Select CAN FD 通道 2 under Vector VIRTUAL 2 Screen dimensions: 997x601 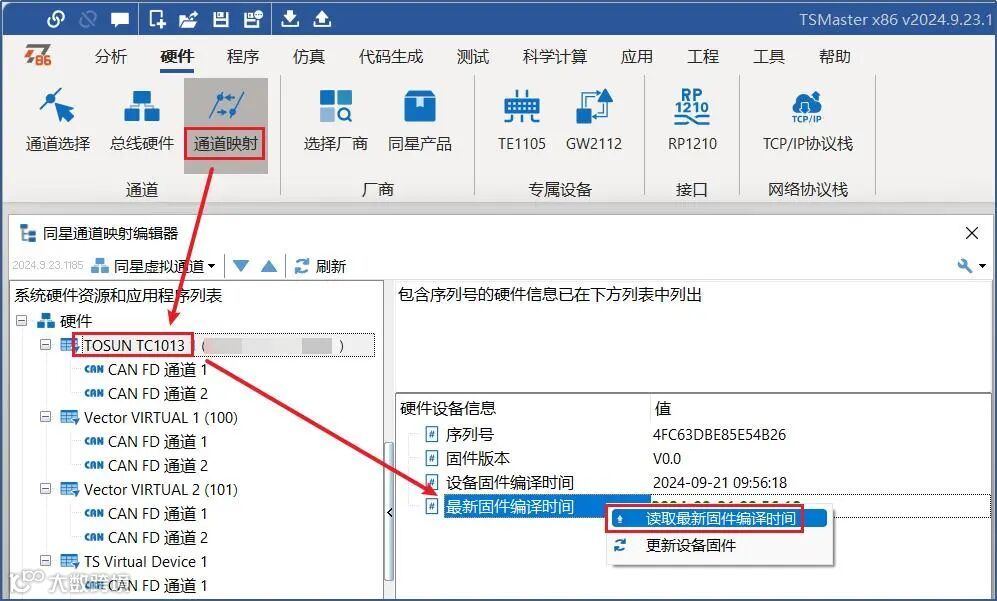146,537
